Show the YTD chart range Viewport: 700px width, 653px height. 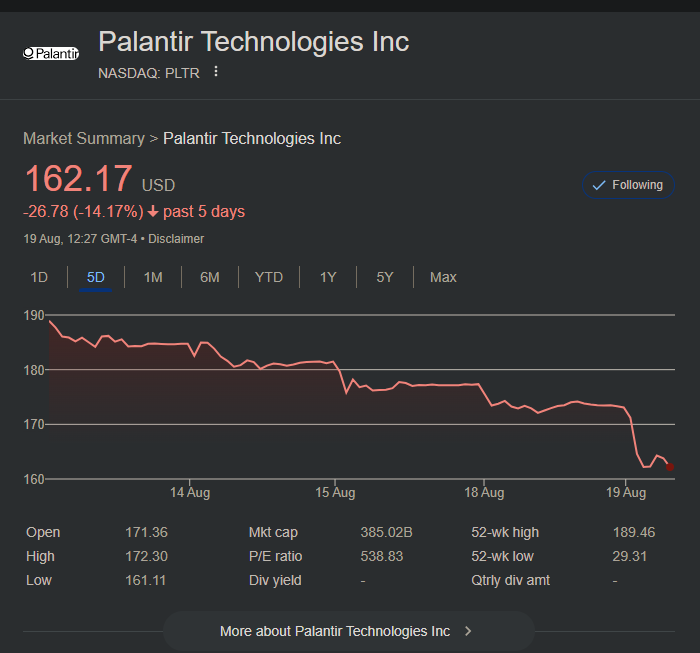[x=269, y=277]
